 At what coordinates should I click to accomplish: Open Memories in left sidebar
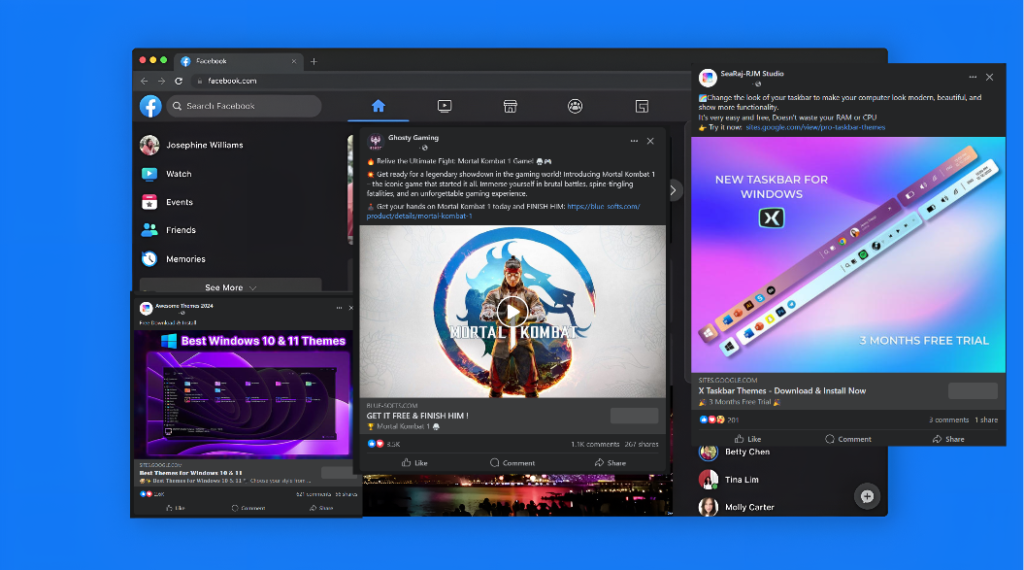point(173,259)
